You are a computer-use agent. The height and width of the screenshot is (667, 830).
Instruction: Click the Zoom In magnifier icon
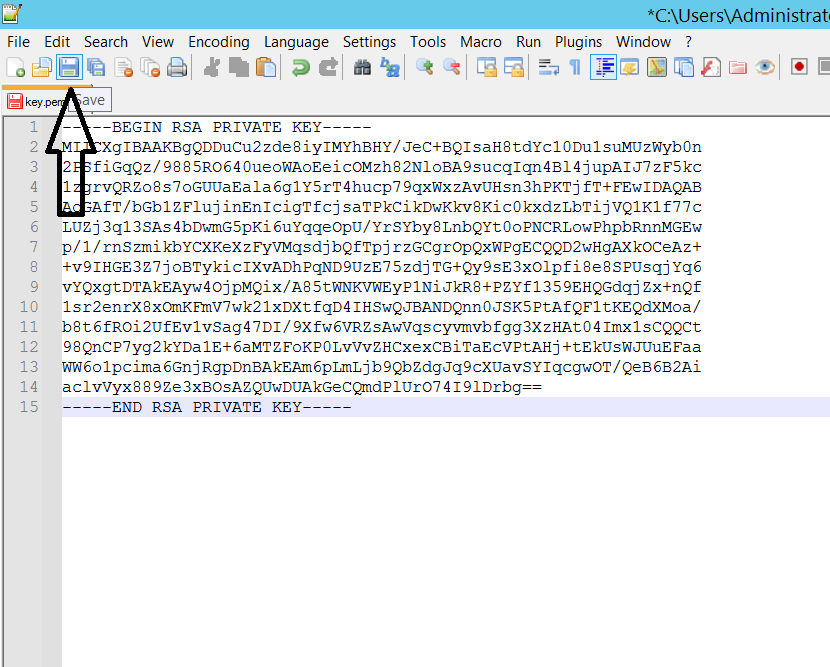(425, 67)
